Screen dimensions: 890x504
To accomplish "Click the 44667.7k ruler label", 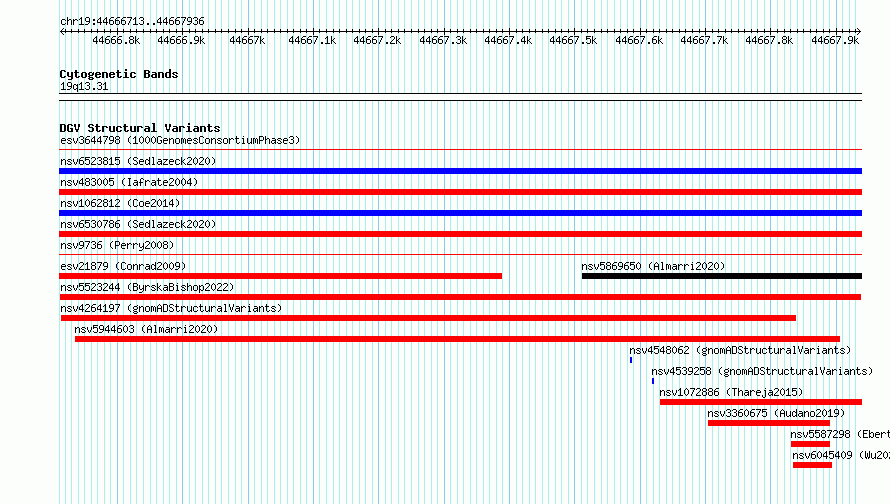I will click(704, 40).
